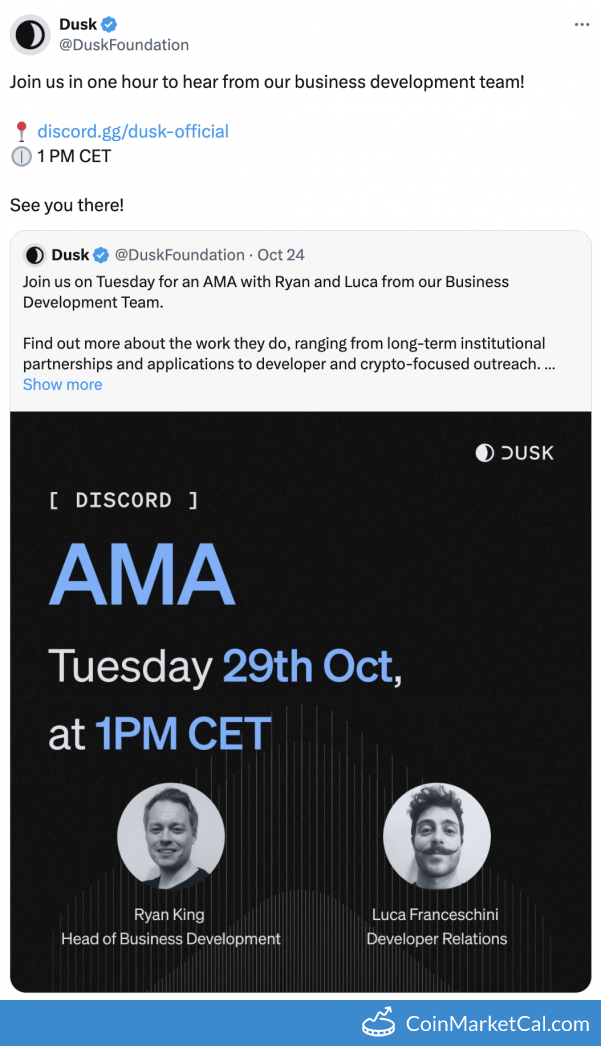Expand the quoted tweet with Show more
This screenshot has width=601, height=1046.
(x=62, y=384)
